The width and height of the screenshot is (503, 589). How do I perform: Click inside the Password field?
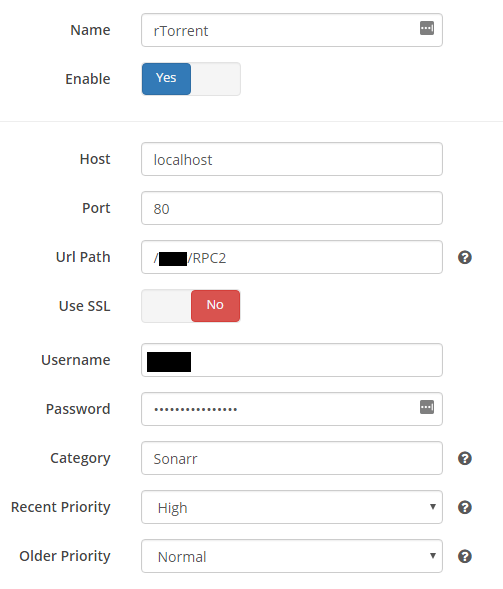click(292, 409)
